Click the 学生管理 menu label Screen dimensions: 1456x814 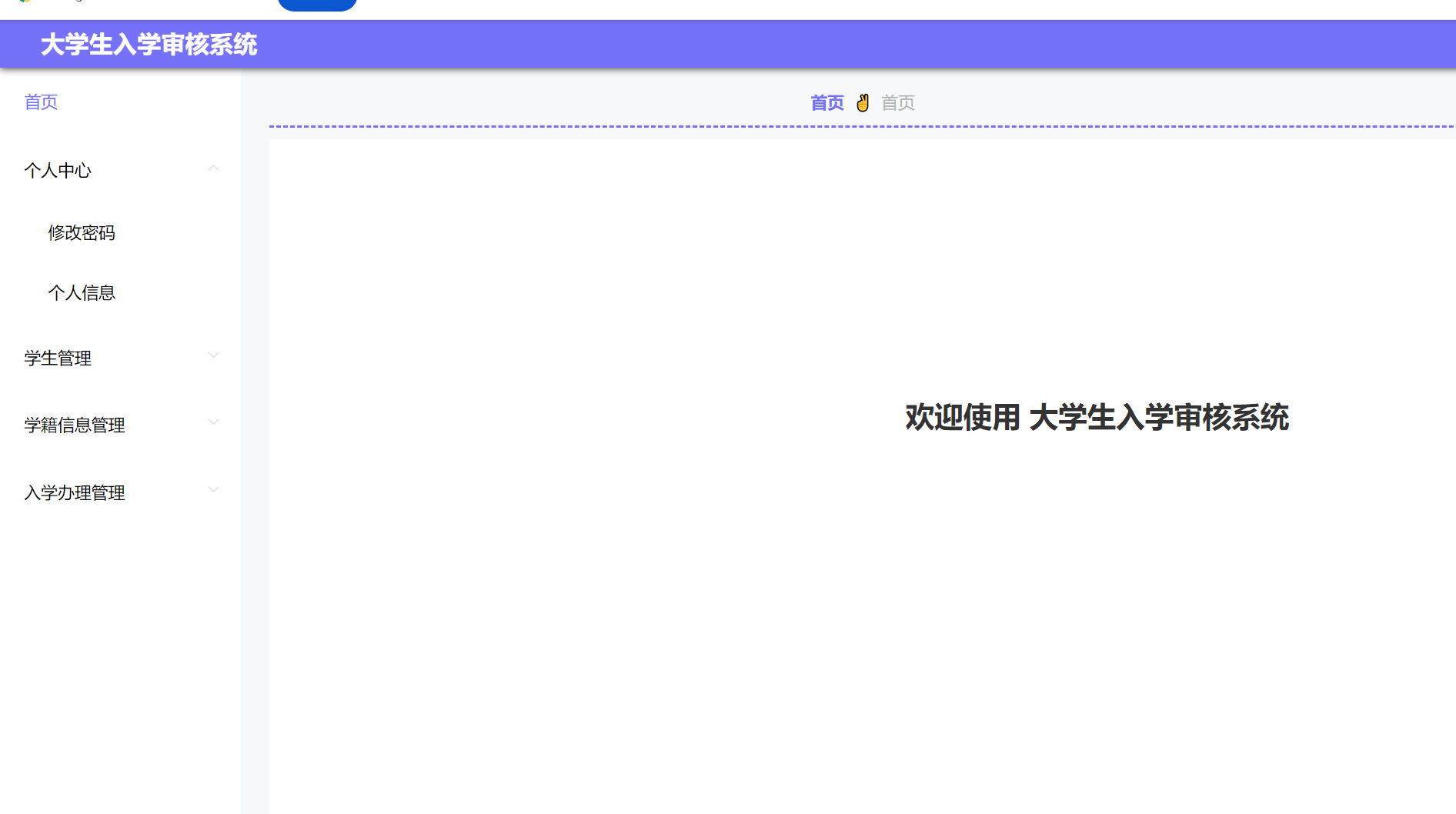coord(57,358)
